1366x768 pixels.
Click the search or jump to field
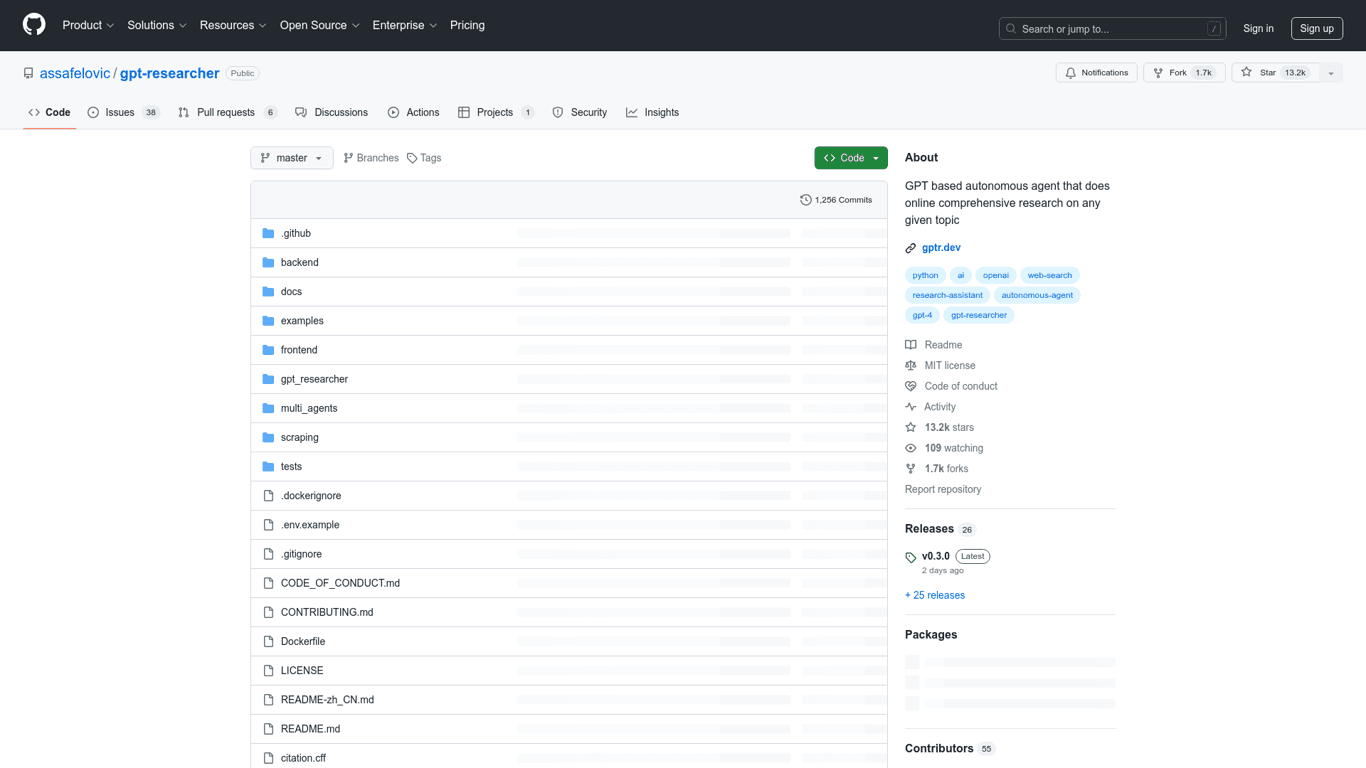click(1111, 29)
